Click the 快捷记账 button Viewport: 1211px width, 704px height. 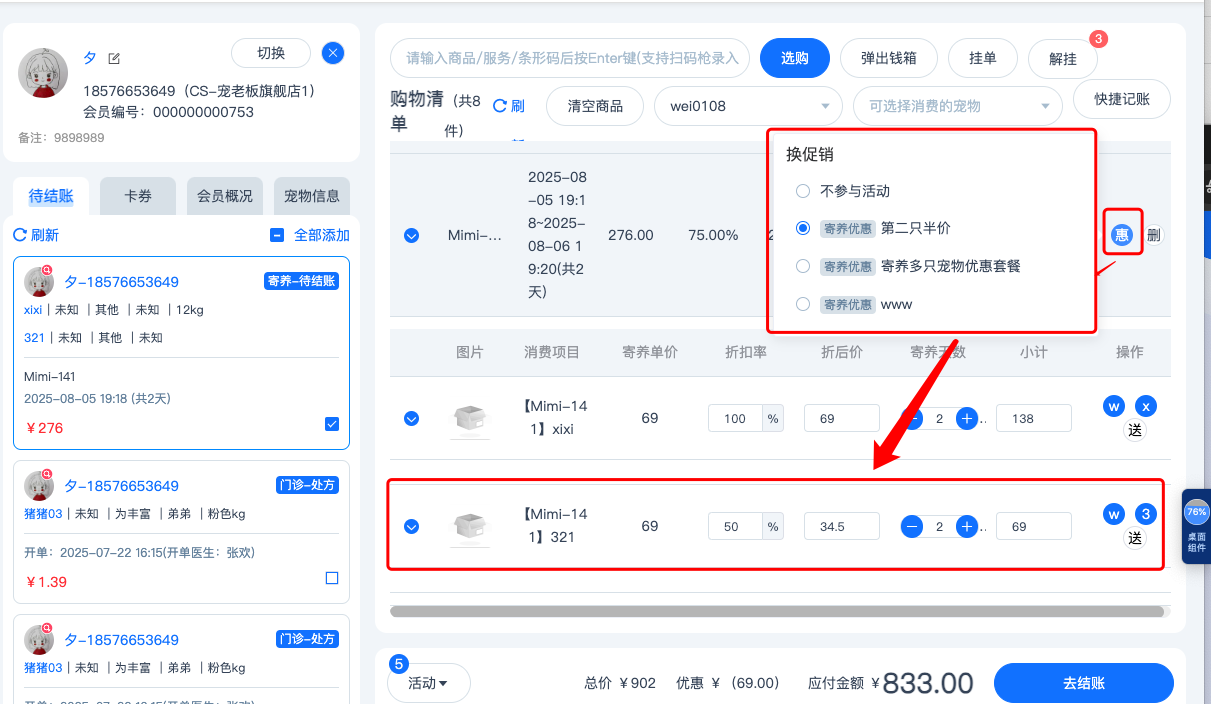1122,99
